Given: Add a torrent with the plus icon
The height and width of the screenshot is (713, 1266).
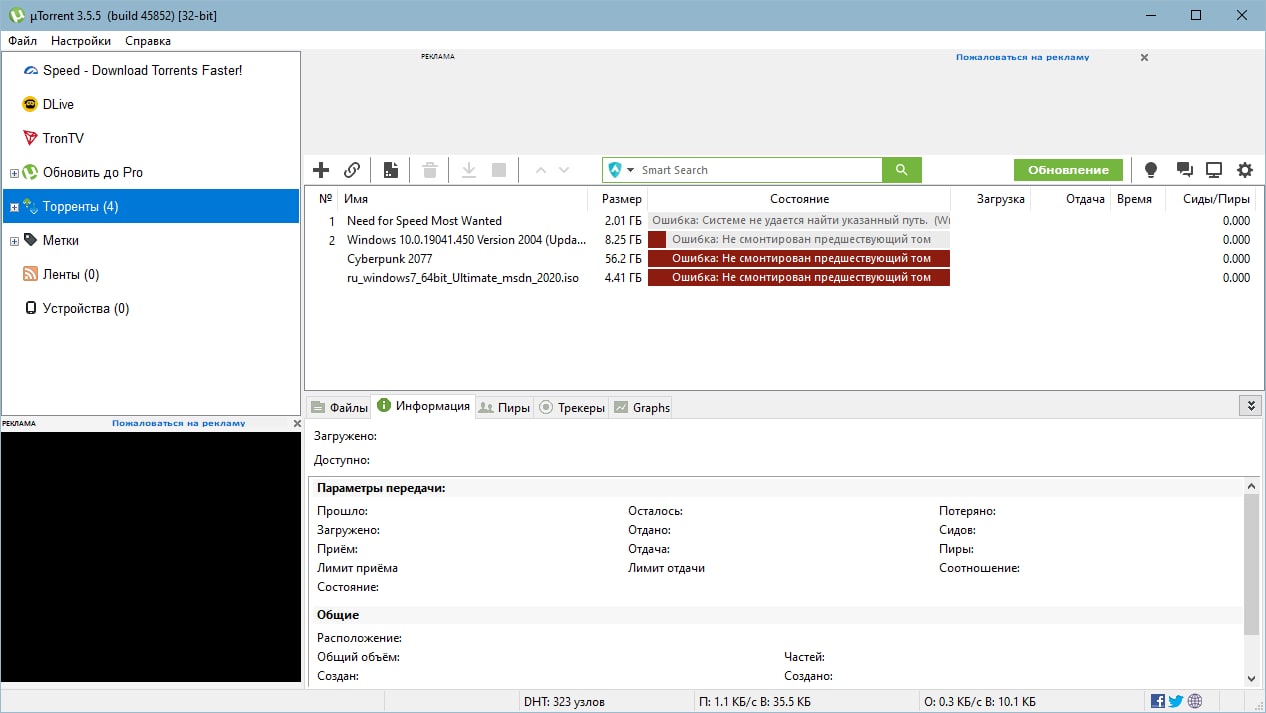Looking at the screenshot, I should (321, 170).
